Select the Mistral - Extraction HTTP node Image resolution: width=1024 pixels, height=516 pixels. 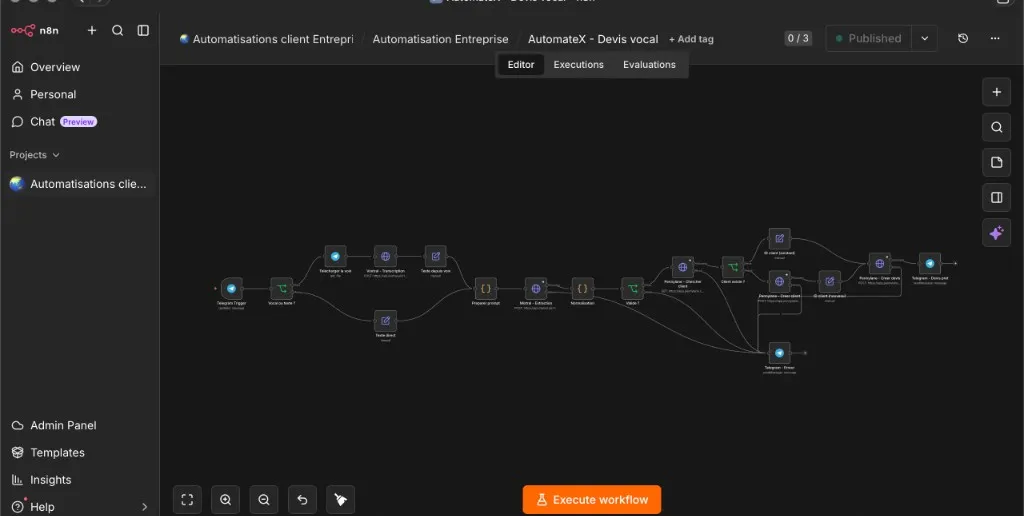point(536,288)
